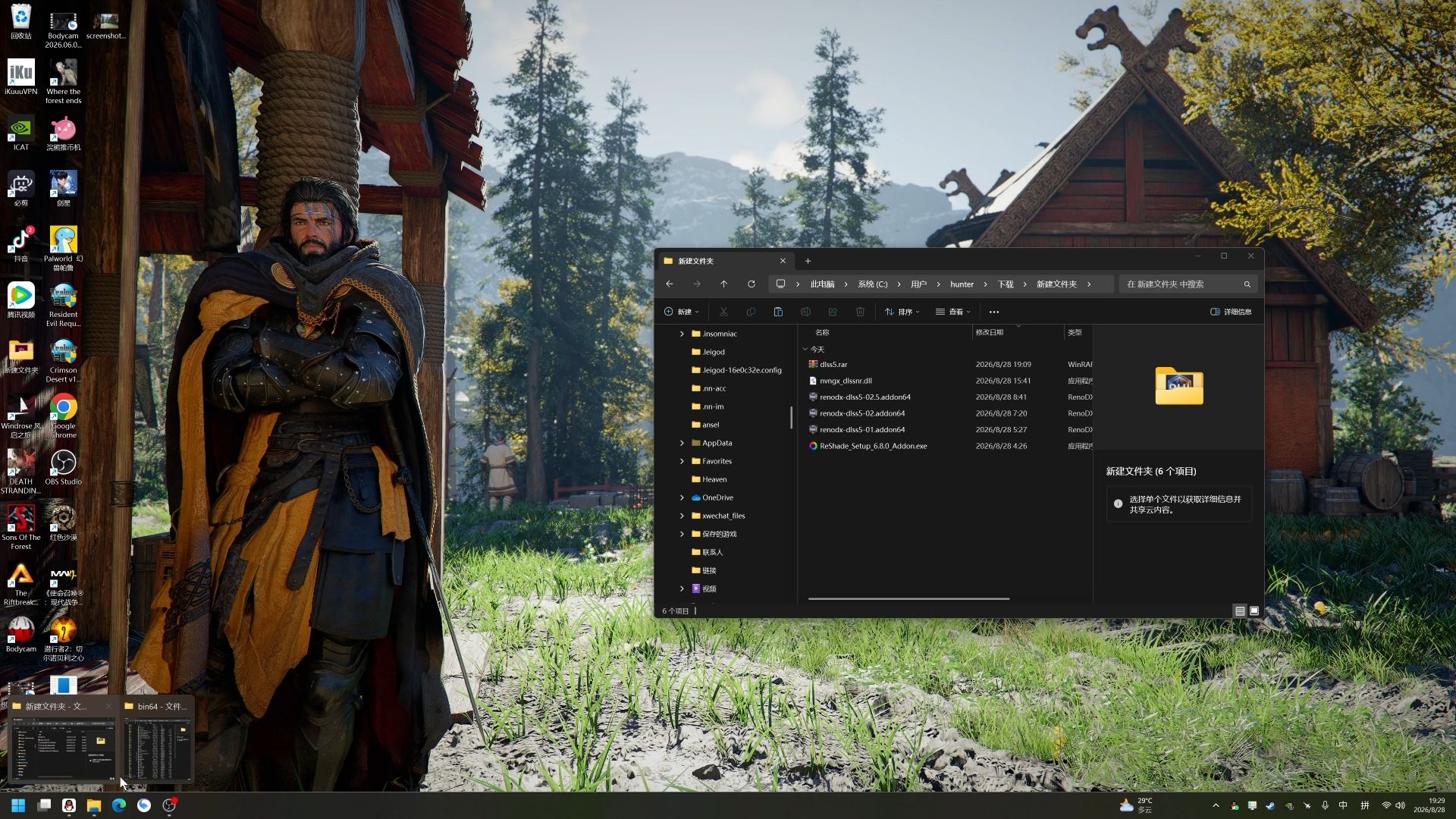
Task: Switch to the bin64 window preview
Action: (158, 739)
